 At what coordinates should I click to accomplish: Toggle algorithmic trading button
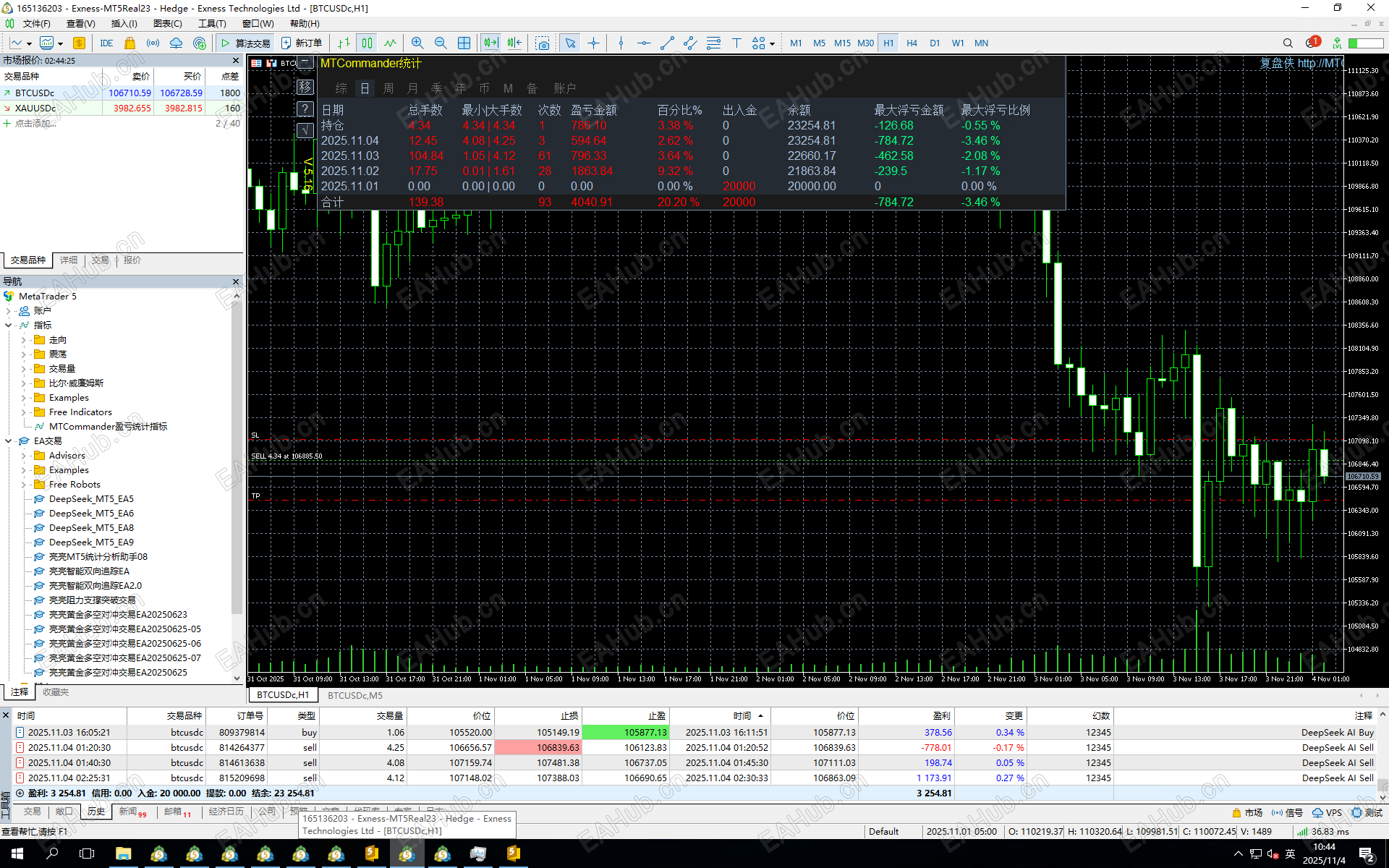click(245, 43)
